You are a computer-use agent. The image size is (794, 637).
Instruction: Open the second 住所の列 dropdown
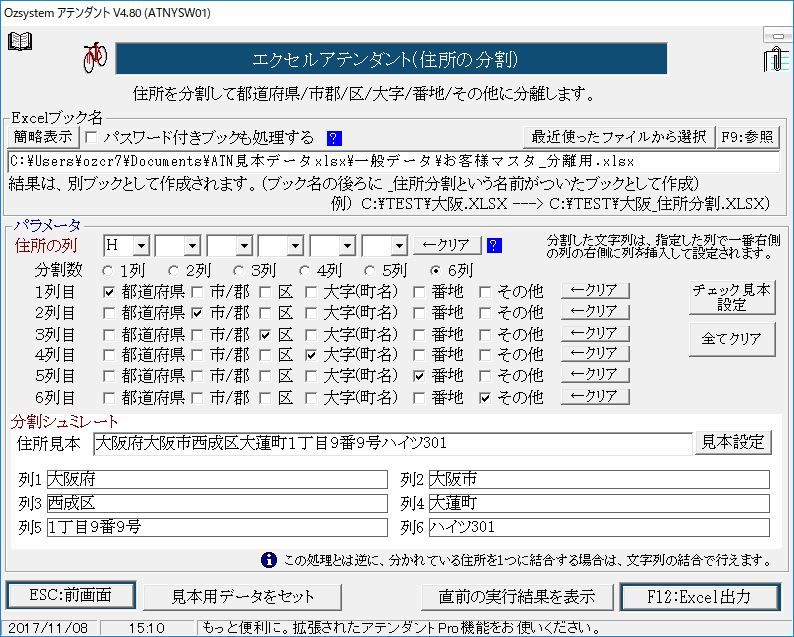pos(192,246)
